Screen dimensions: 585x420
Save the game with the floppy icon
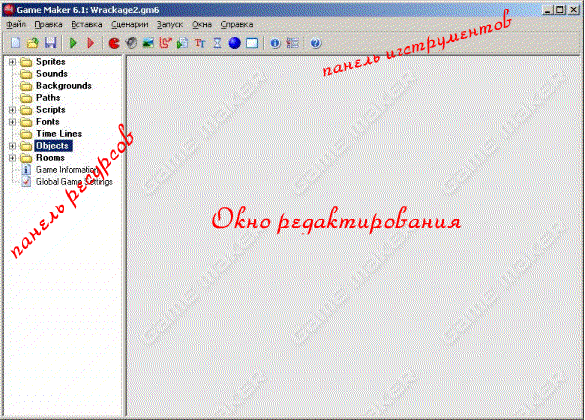coord(50,43)
